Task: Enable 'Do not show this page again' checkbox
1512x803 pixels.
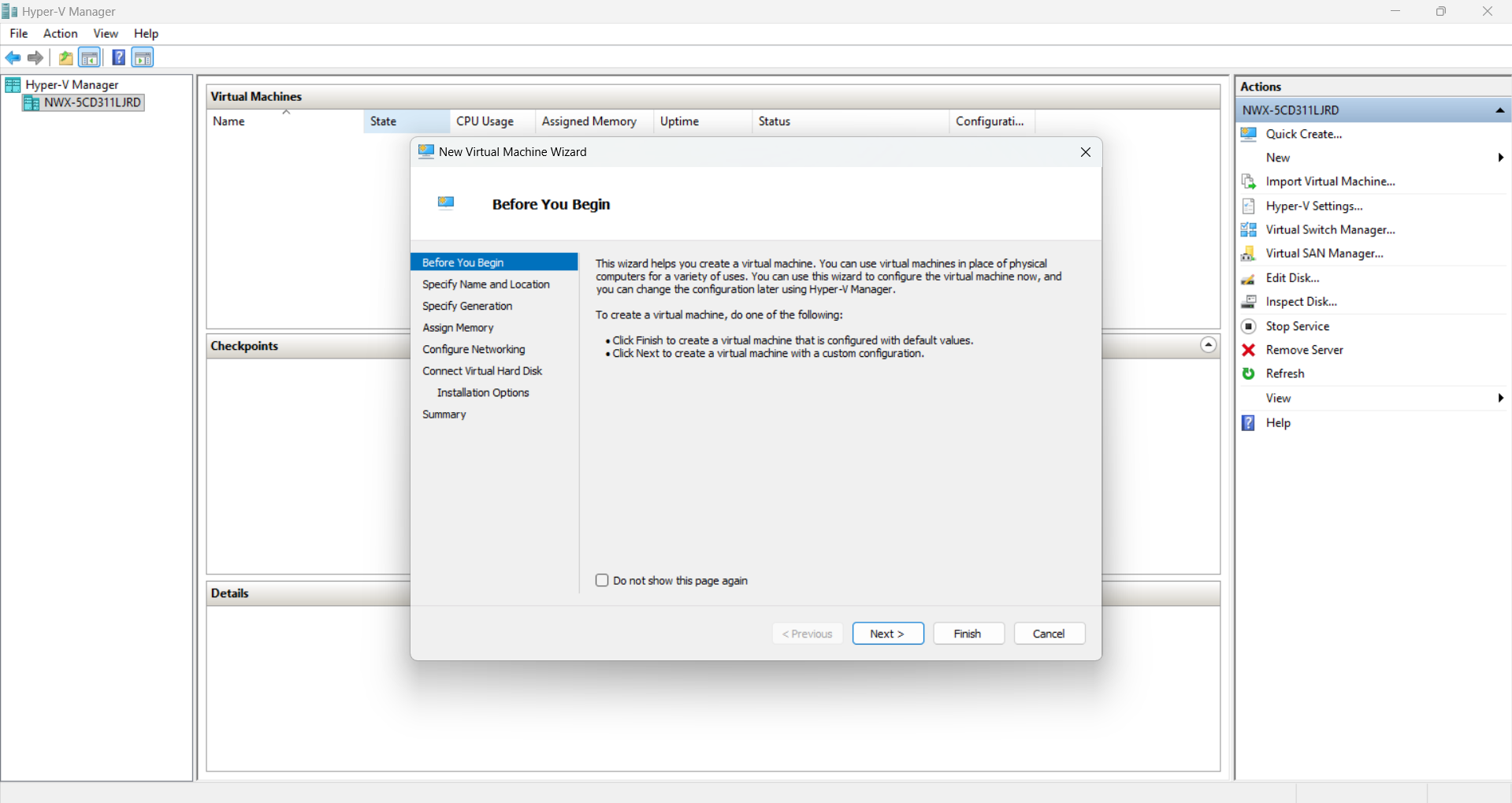Action: (x=602, y=581)
